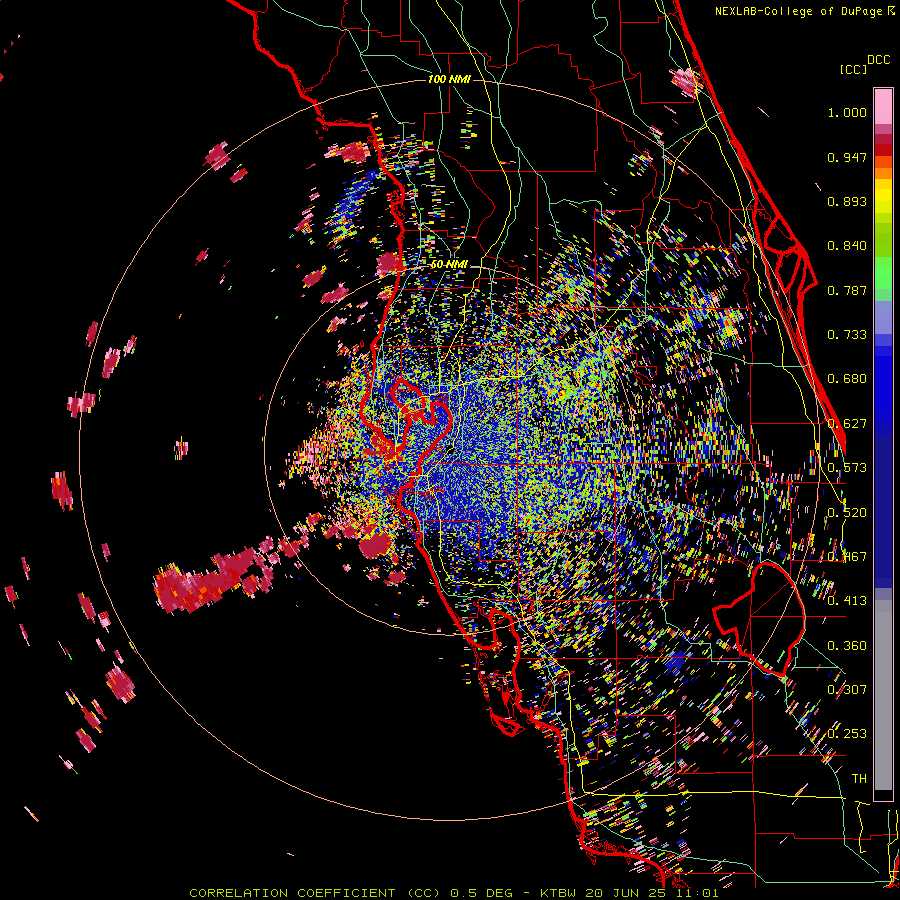Viewport: 900px width, 900px height.
Task: Click the 0.840 scale value
Action: 847,246
